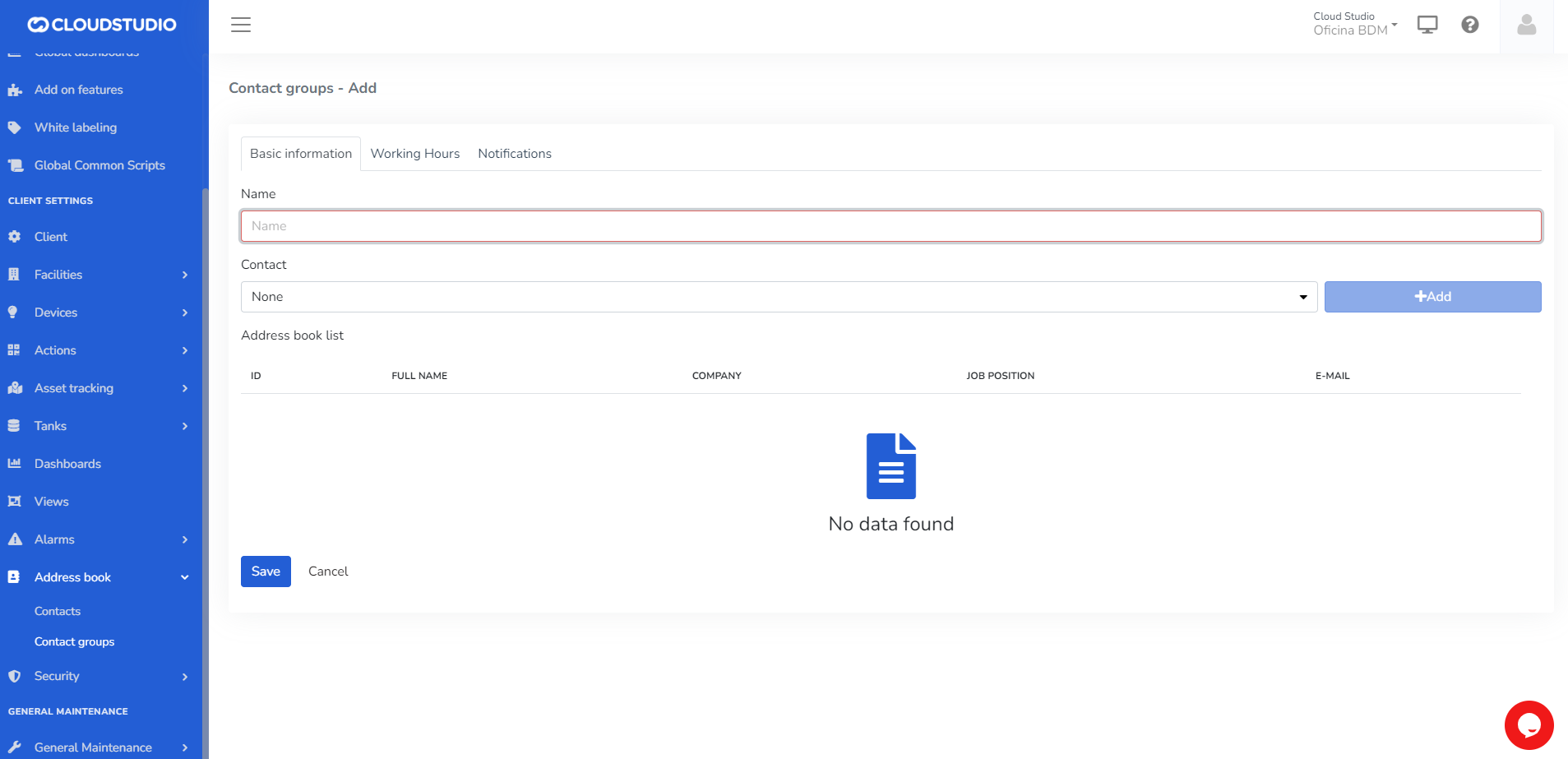Open White labeling in sidebar
Image resolution: width=1568 pixels, height=759 pixels.
click(76, 127)
